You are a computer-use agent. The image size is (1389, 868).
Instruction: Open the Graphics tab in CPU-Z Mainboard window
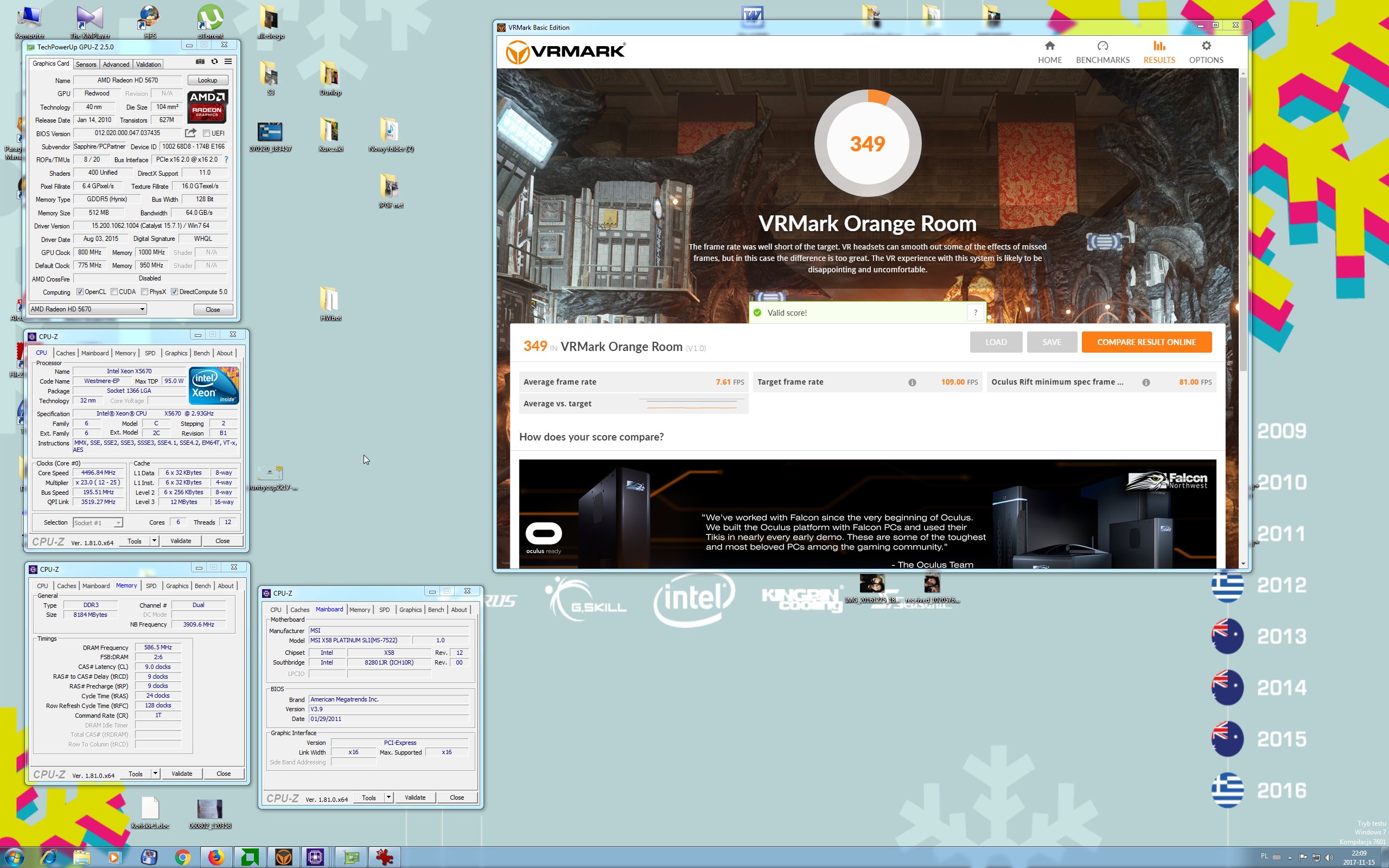tap(410, 610)
